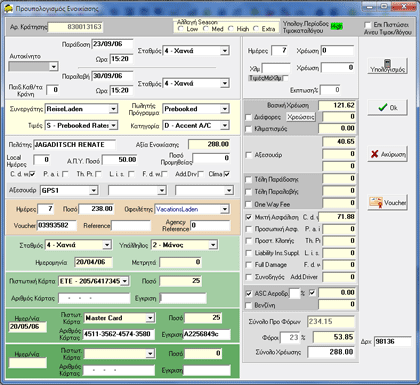Click the Χρεώσεις button
Screen dimensions: 420x385
tap(301, 117)
